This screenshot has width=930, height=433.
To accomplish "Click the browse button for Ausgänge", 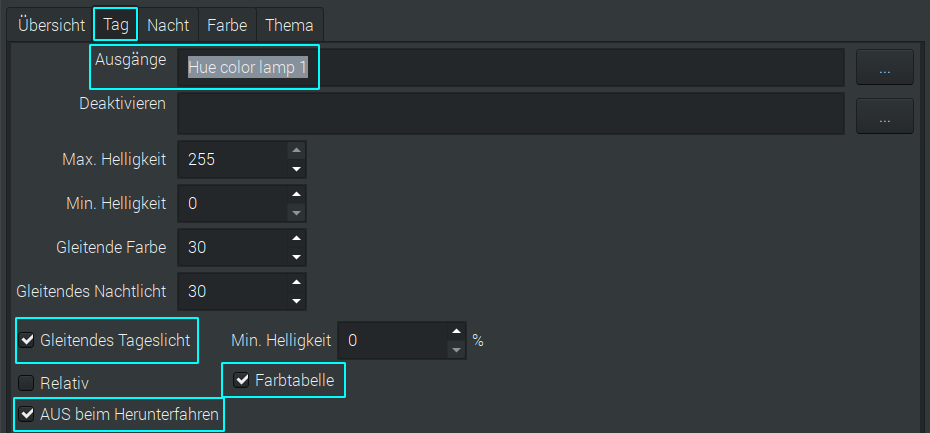I will [x=885, y=69].
